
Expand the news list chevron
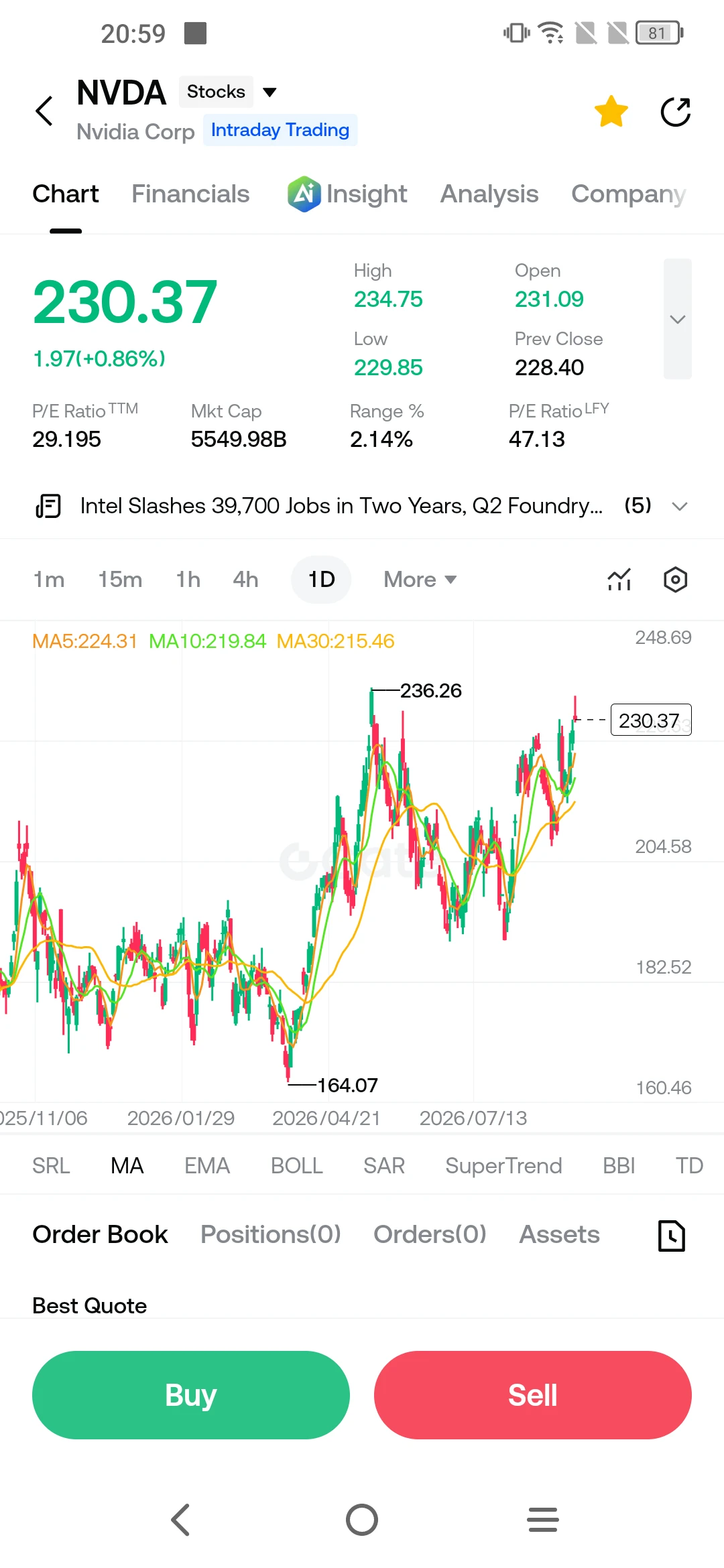680,506
